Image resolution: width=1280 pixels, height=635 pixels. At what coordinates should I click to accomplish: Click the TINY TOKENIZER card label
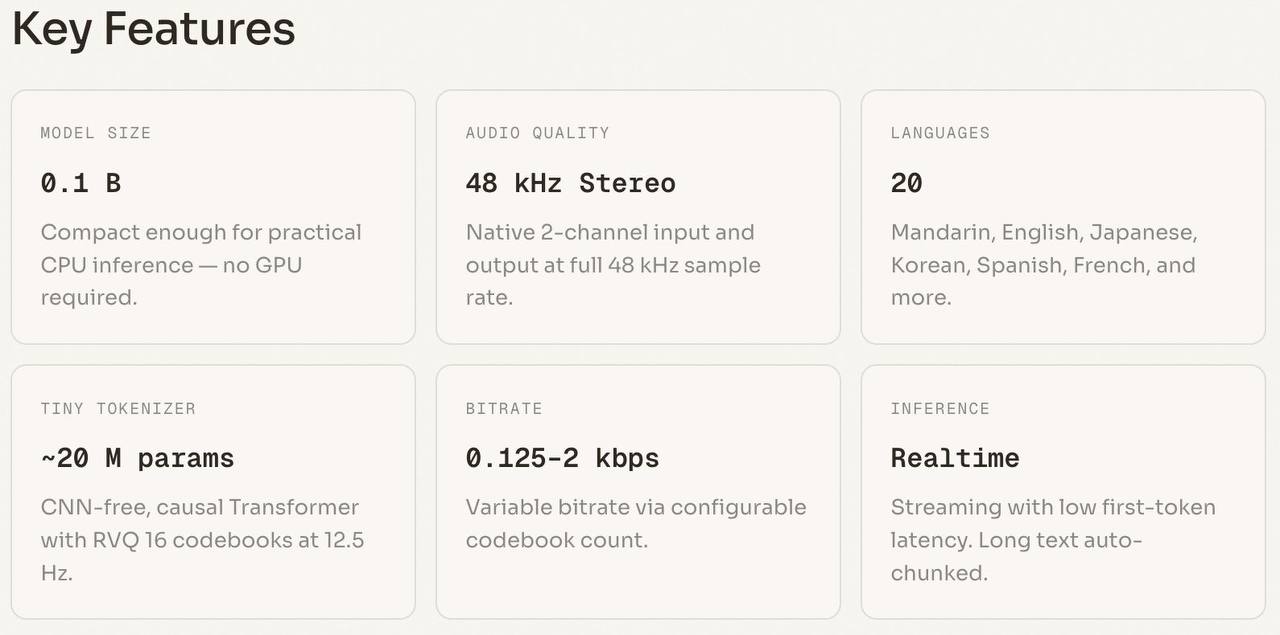click(x=118, y=408)
